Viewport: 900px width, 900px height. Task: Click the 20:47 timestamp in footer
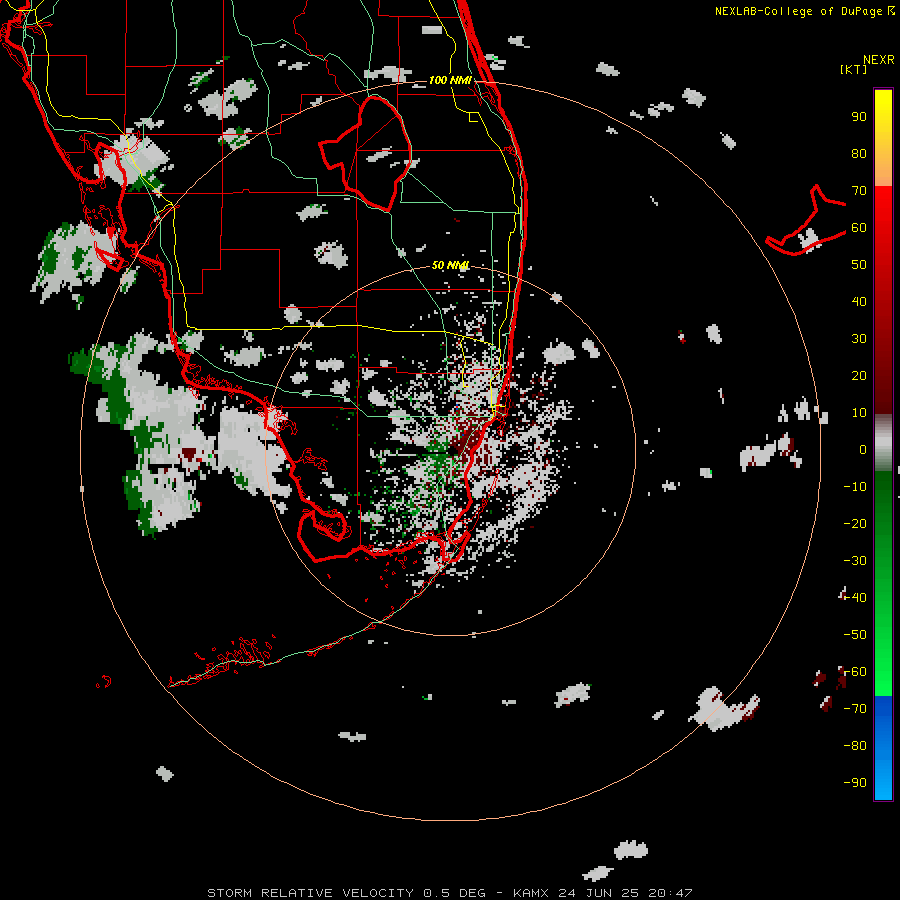pos(670,893)
